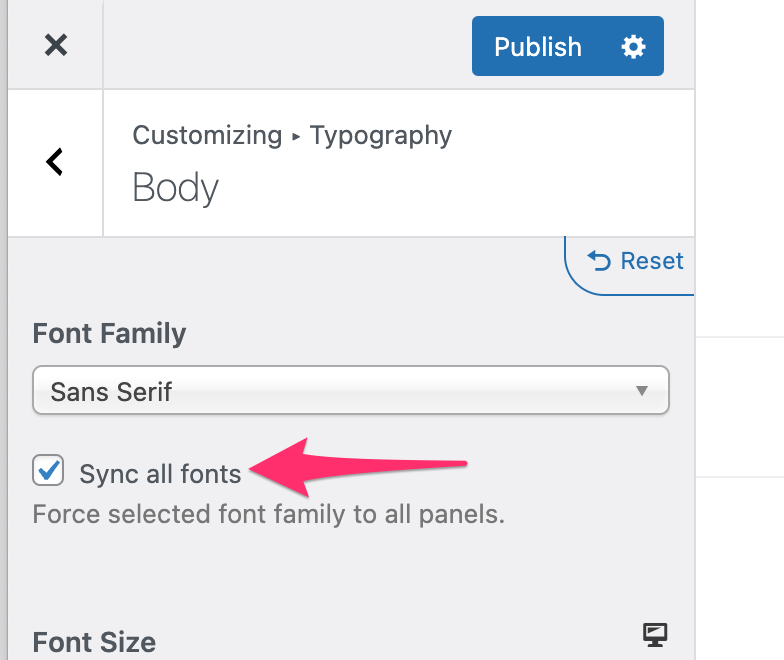Click the dropdown triangle in Font Family selector
Image resolution: width=784 pixels, height=660 pixels.
642,390
